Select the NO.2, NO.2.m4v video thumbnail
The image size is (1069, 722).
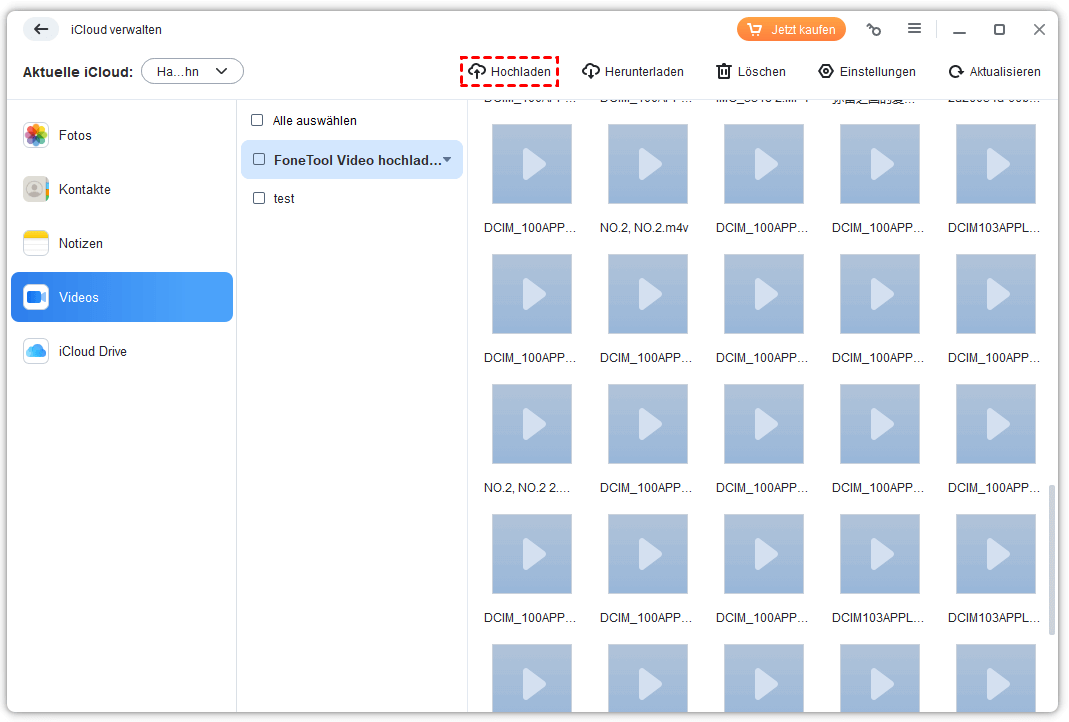[648, 164]
